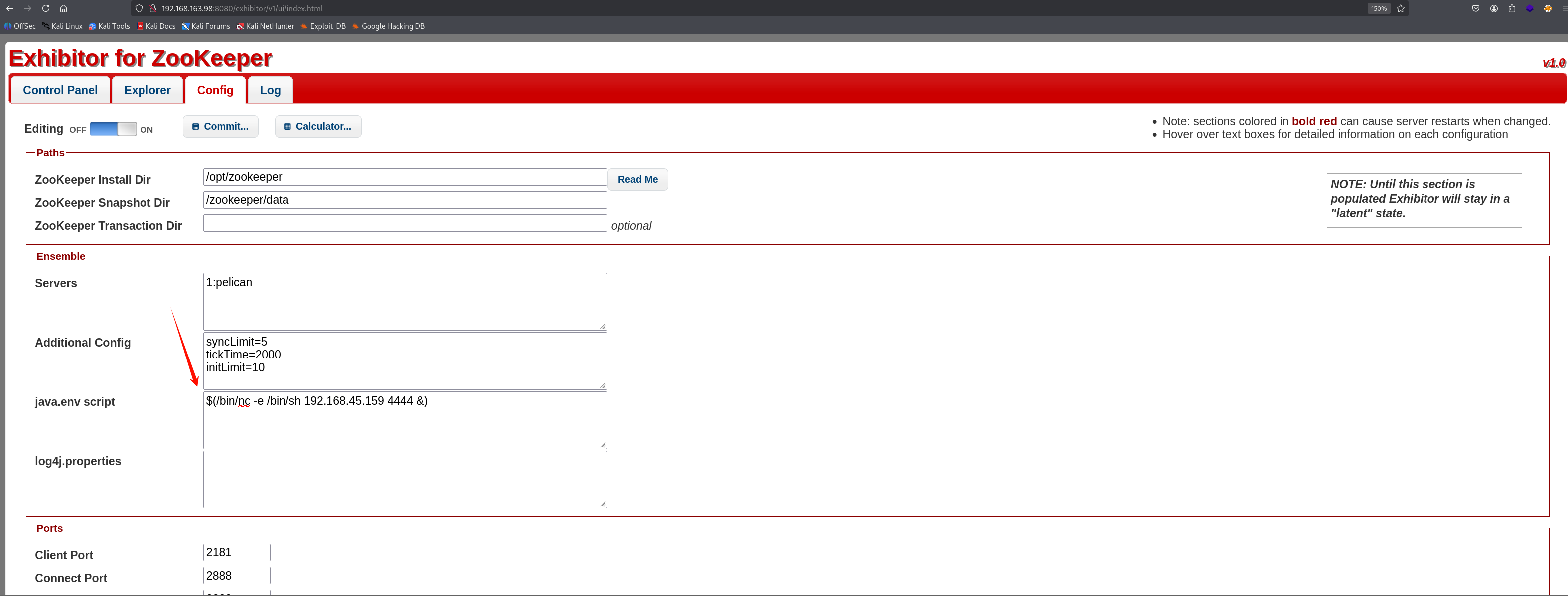
Task: Click the Exhibitor for ZooKeeper title
Action: [x=141, y=58]
